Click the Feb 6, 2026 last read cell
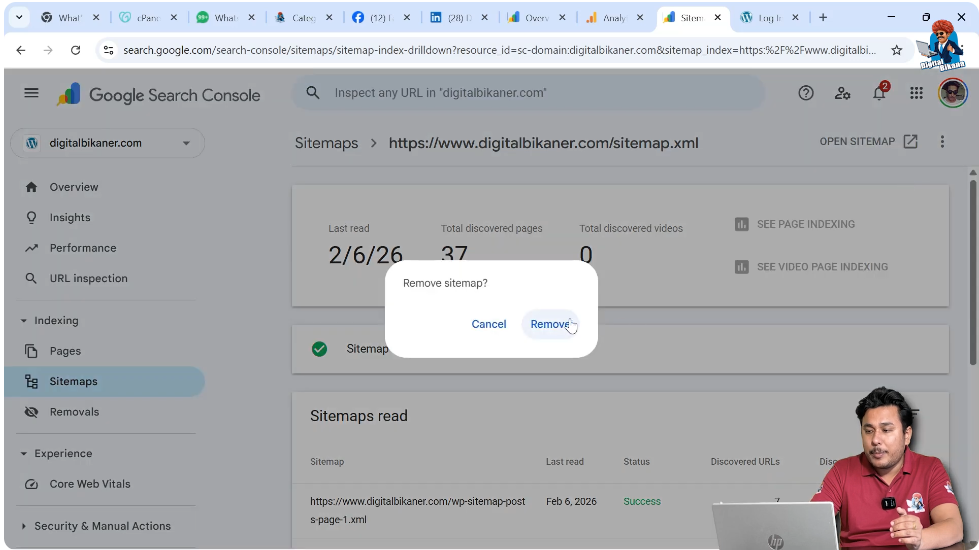 coord(571,501)
